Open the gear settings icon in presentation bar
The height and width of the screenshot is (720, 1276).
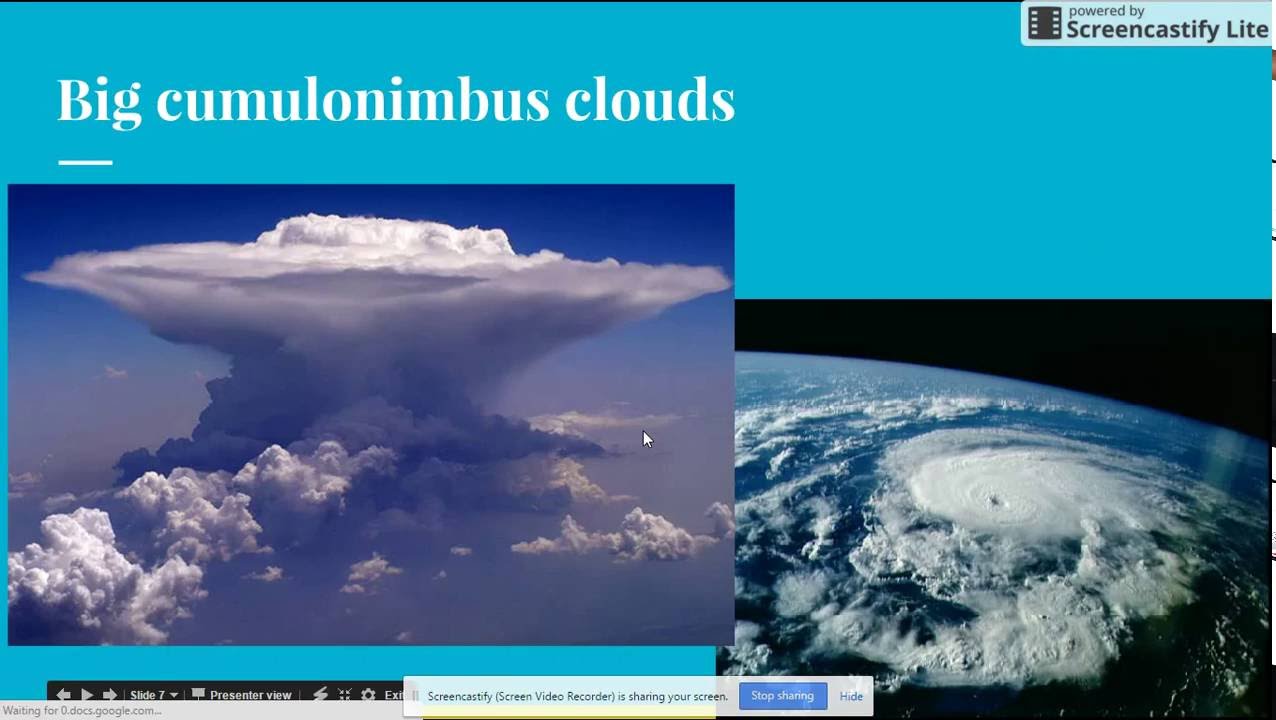368,694
